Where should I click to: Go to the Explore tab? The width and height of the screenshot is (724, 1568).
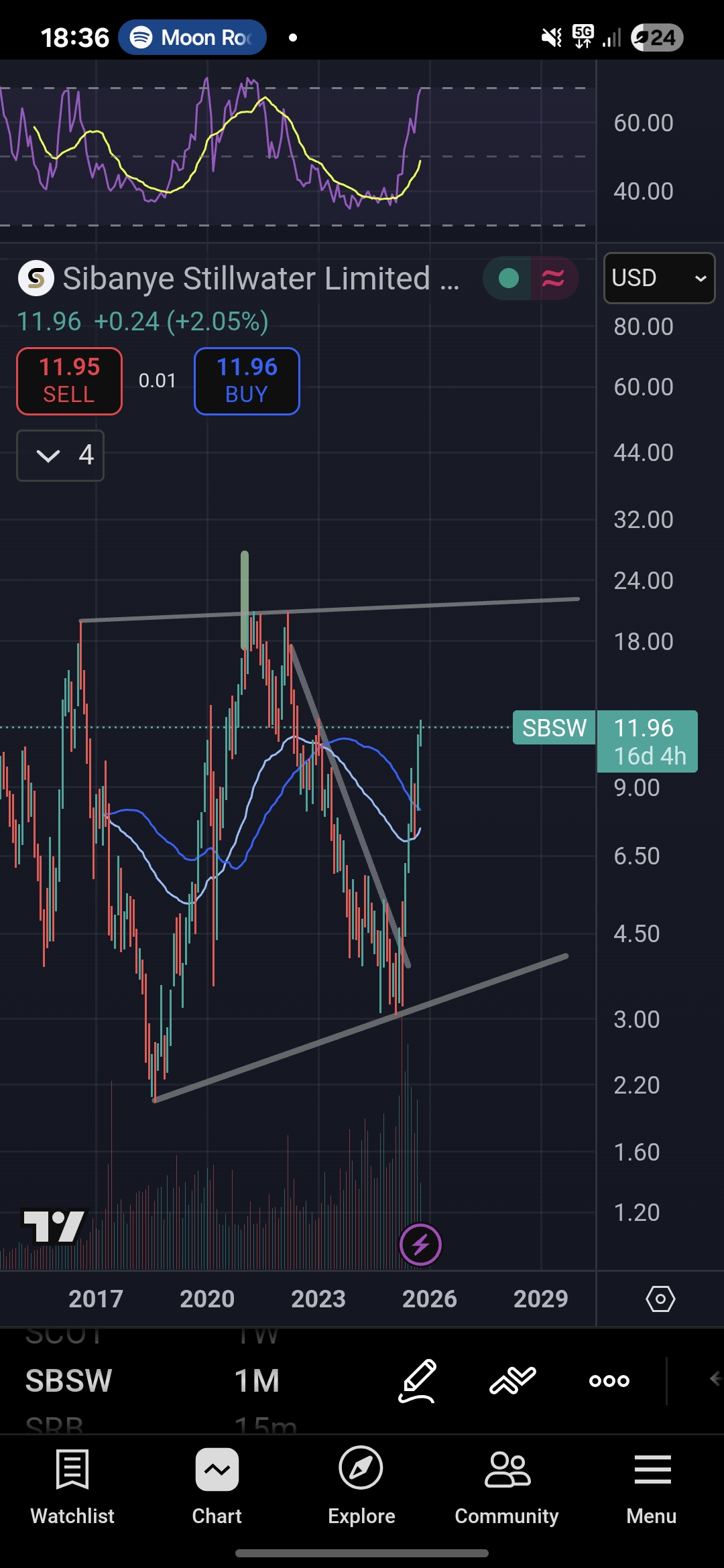361,1488
